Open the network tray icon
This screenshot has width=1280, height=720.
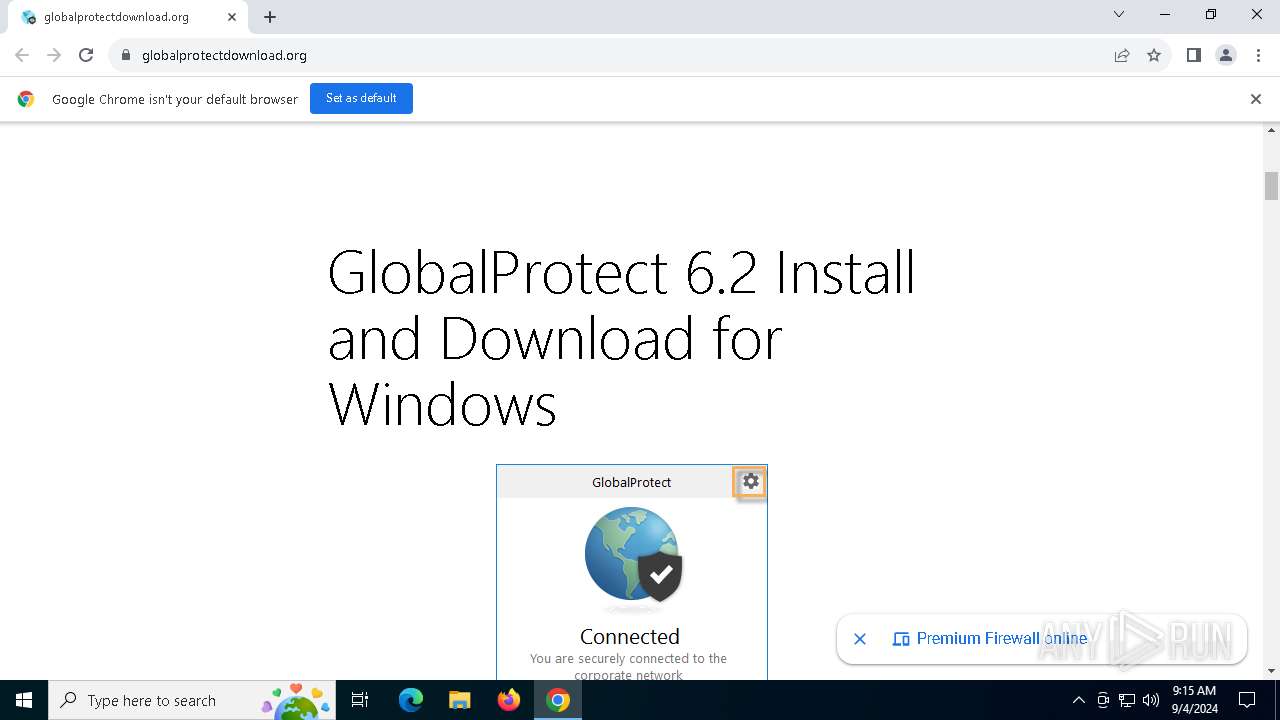click(1127, 700)
